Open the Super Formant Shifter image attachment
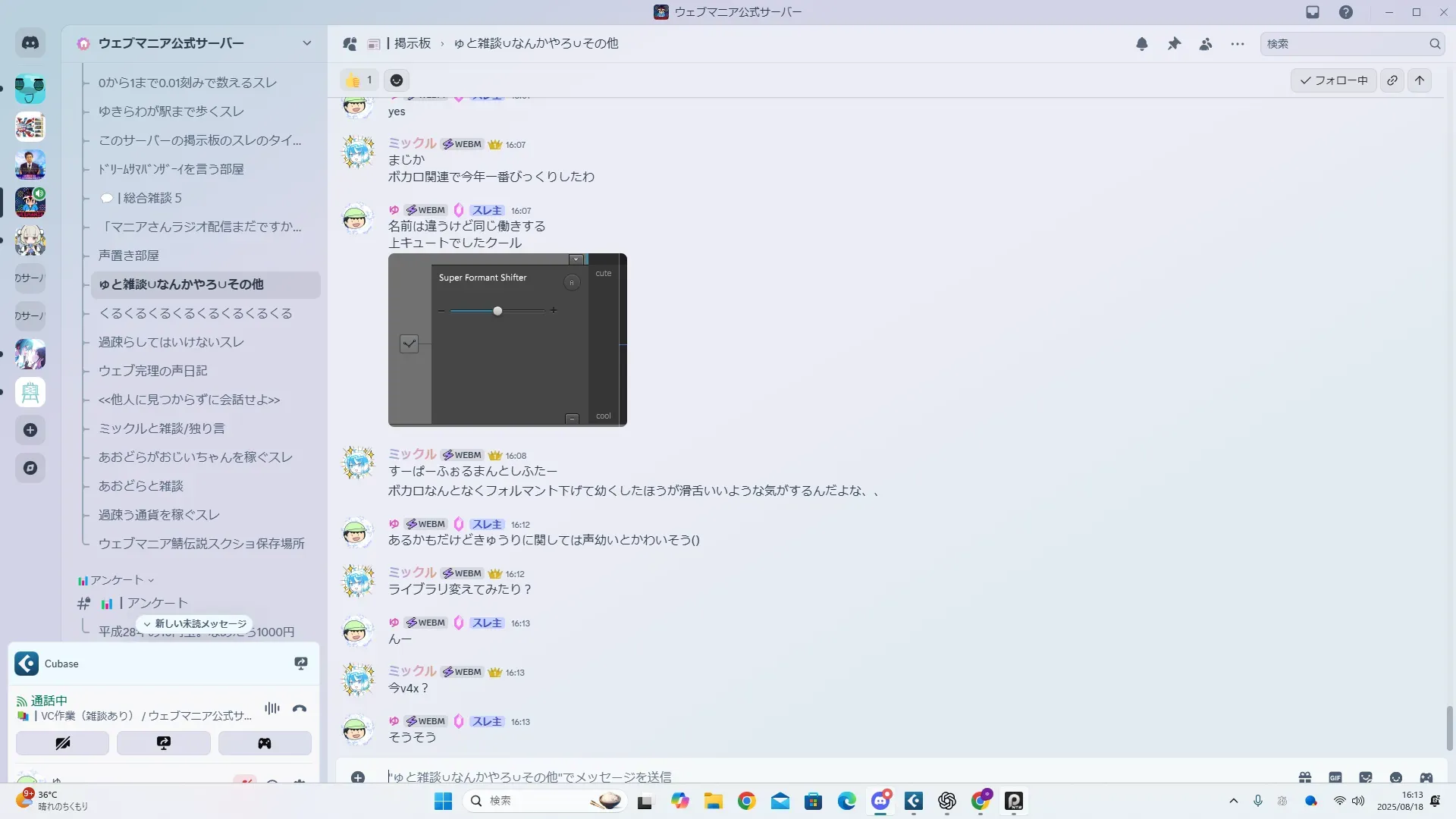 click(507, 340)
